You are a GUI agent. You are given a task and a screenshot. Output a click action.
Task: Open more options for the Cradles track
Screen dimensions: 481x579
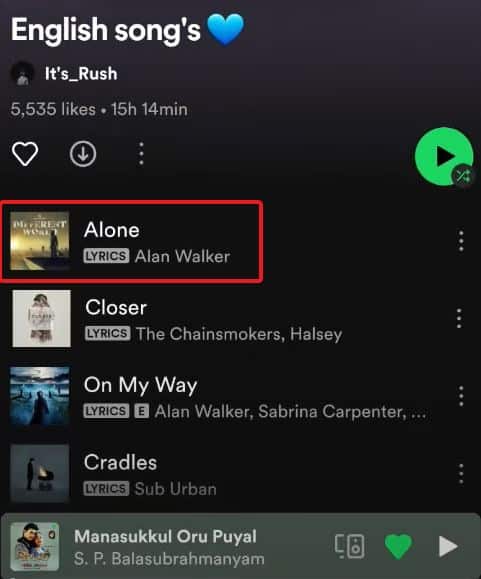click(x=461, y=474)
